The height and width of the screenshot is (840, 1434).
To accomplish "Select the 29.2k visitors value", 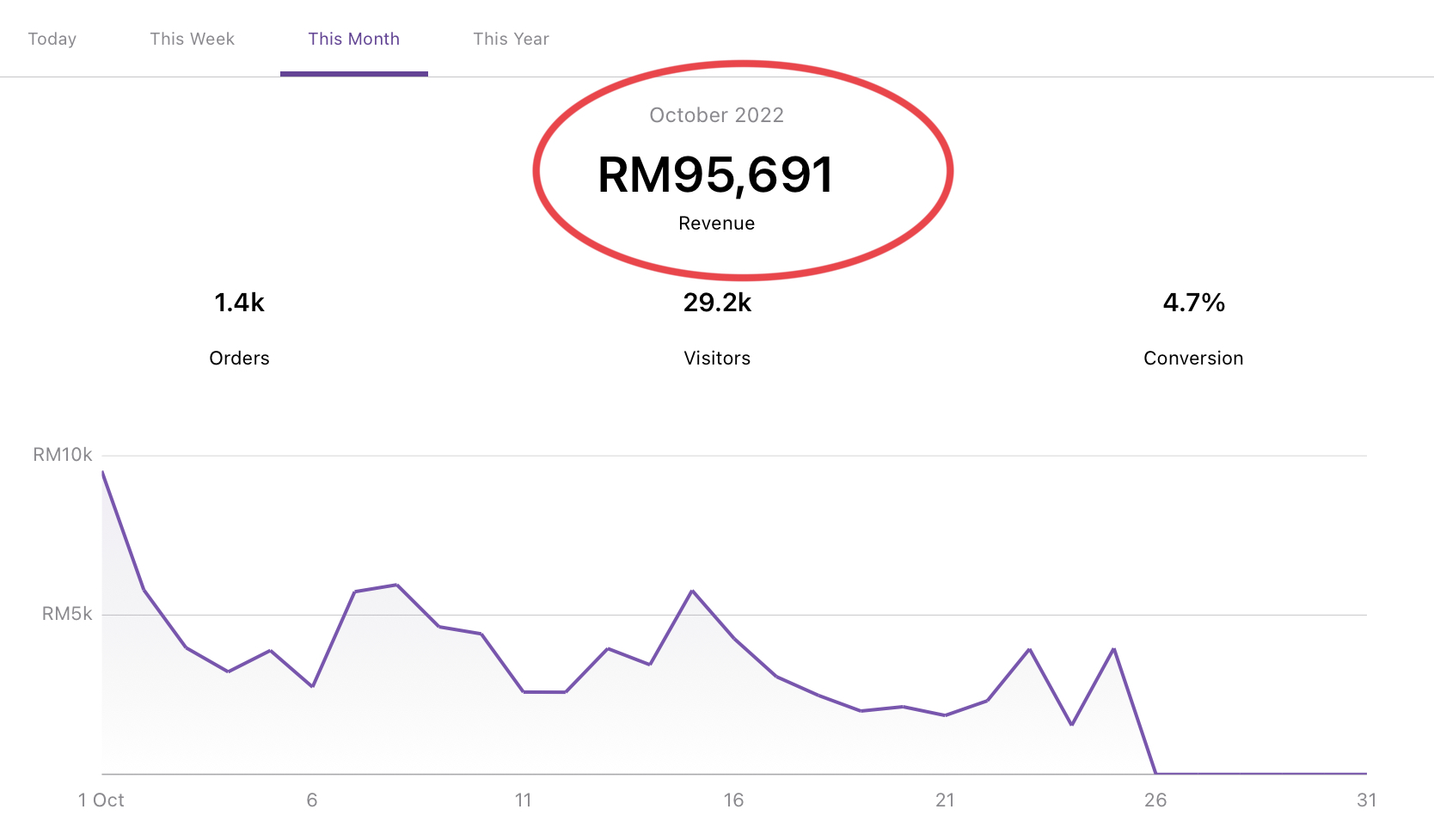I will click(x=717, y=303).
